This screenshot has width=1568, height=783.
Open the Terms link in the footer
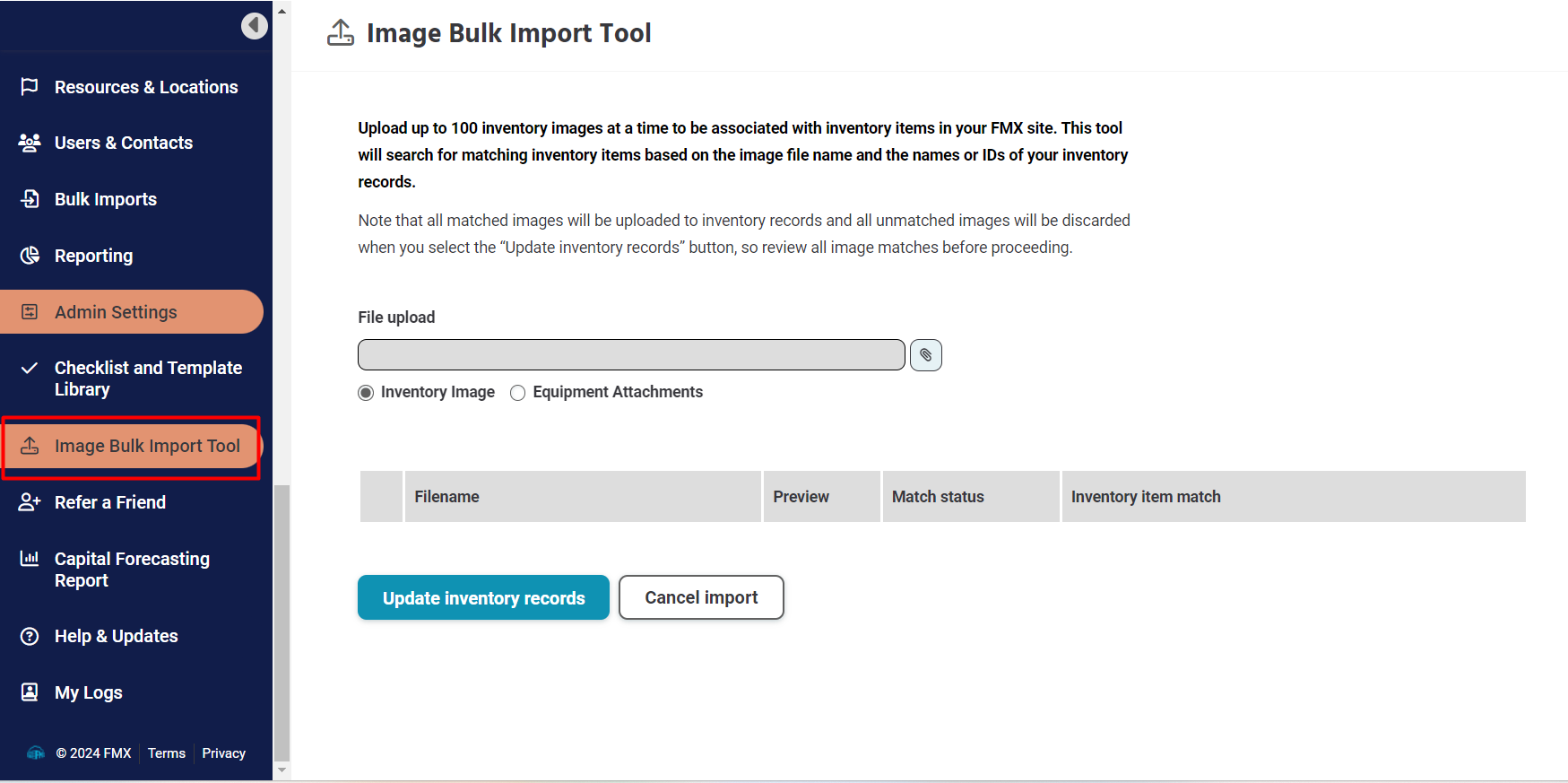[x=167, y=753]
